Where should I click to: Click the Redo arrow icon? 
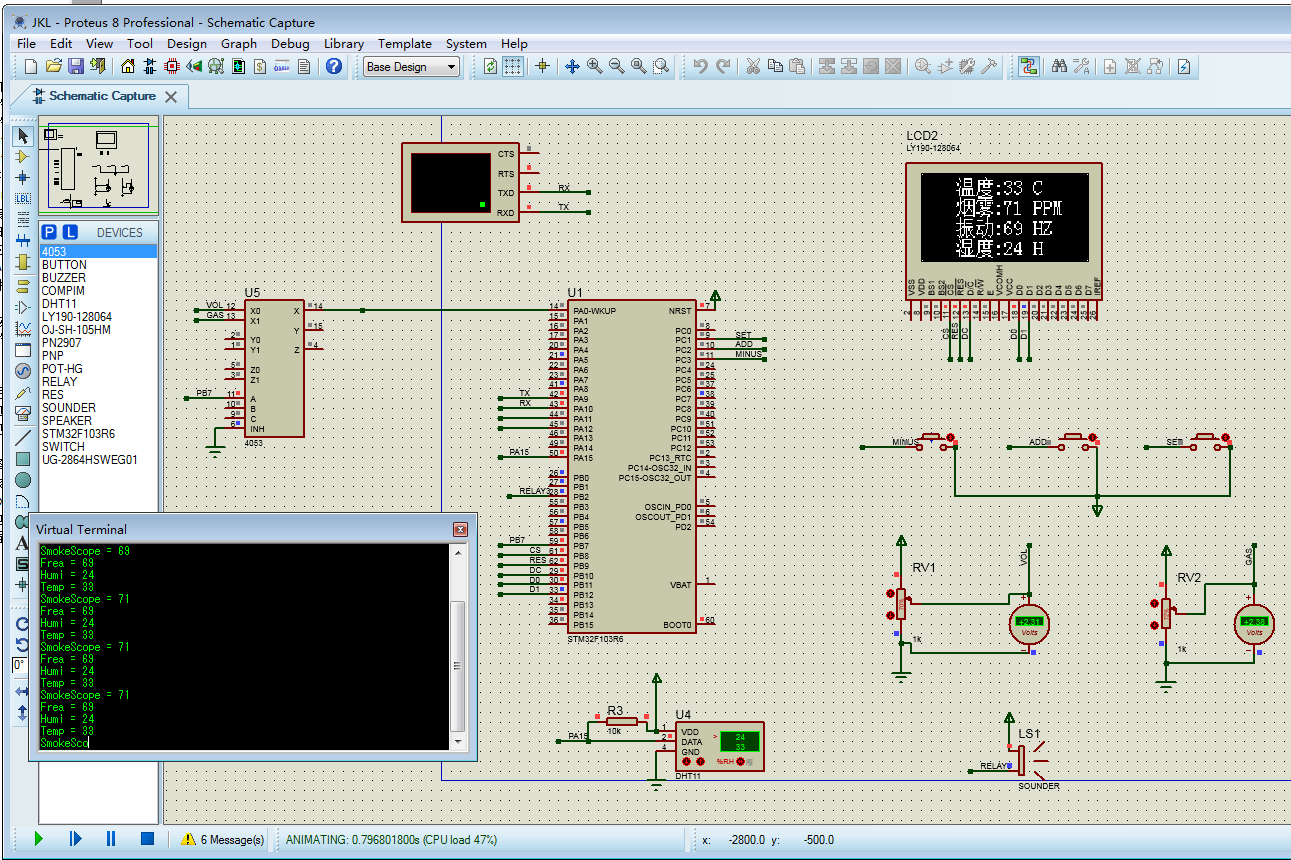pos(723,66)
